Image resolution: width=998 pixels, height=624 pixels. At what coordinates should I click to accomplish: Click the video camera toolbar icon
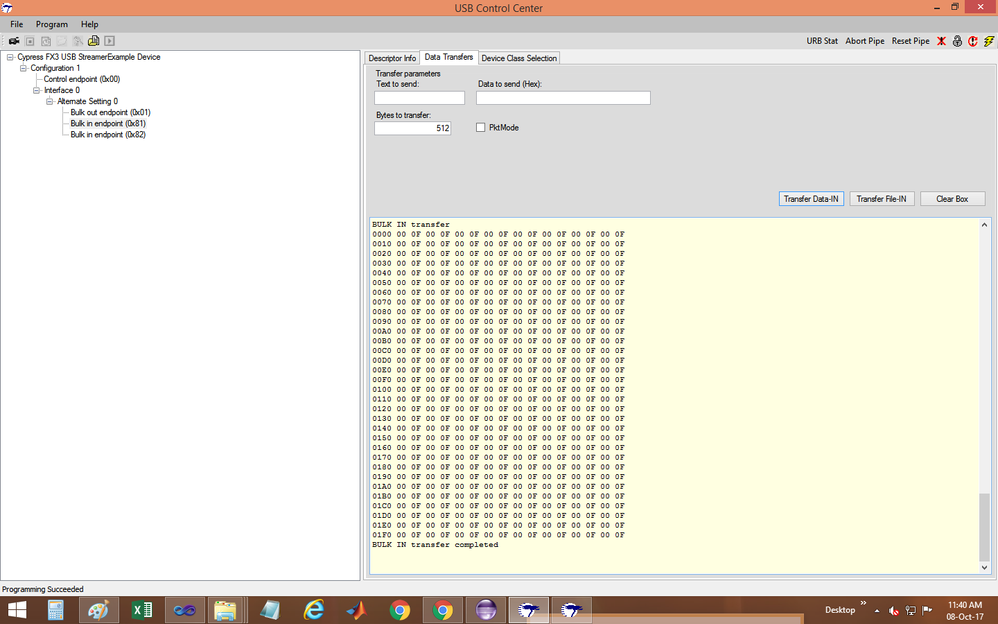14,41
